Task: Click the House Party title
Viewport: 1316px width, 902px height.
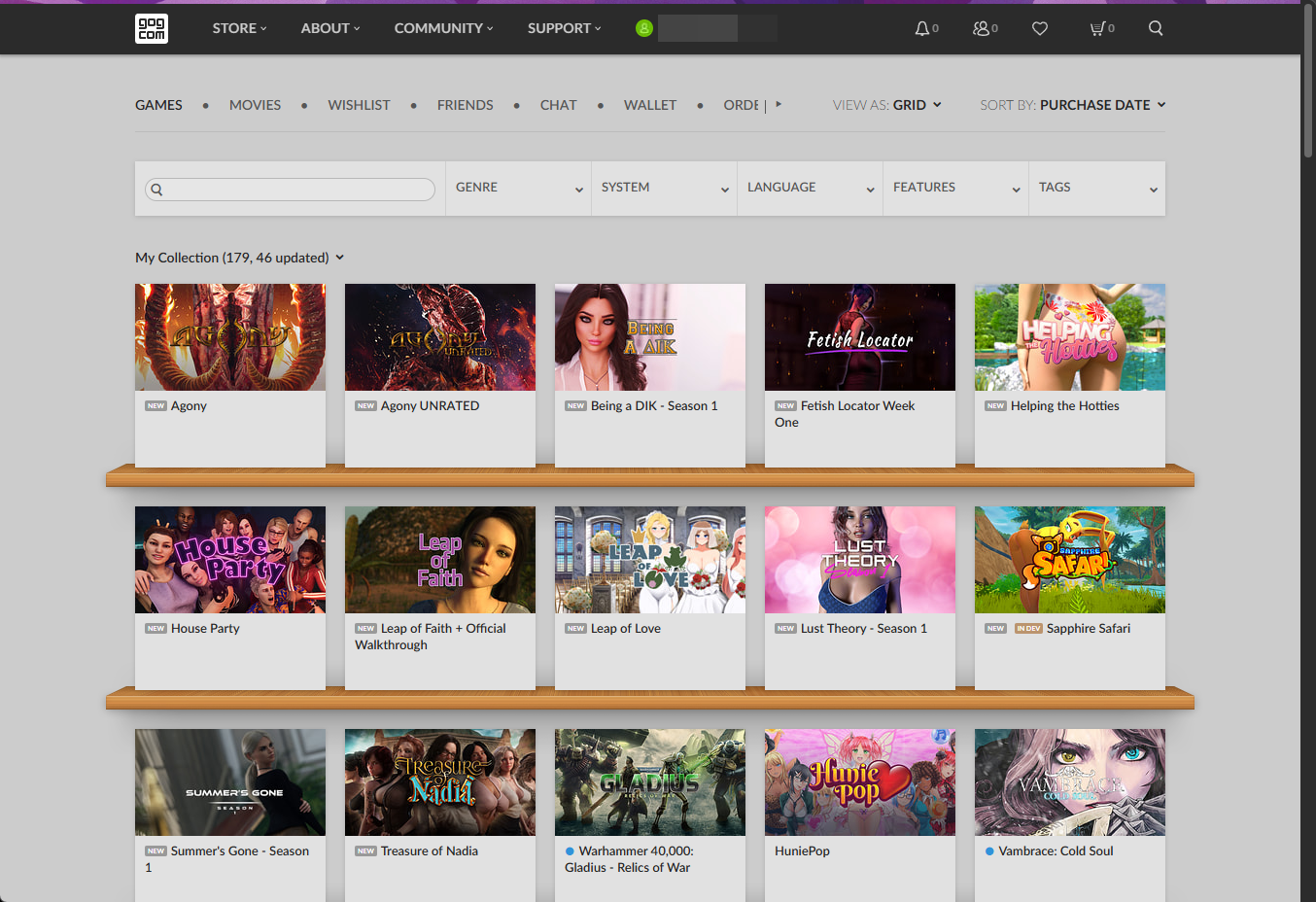Action: (205, 629)
